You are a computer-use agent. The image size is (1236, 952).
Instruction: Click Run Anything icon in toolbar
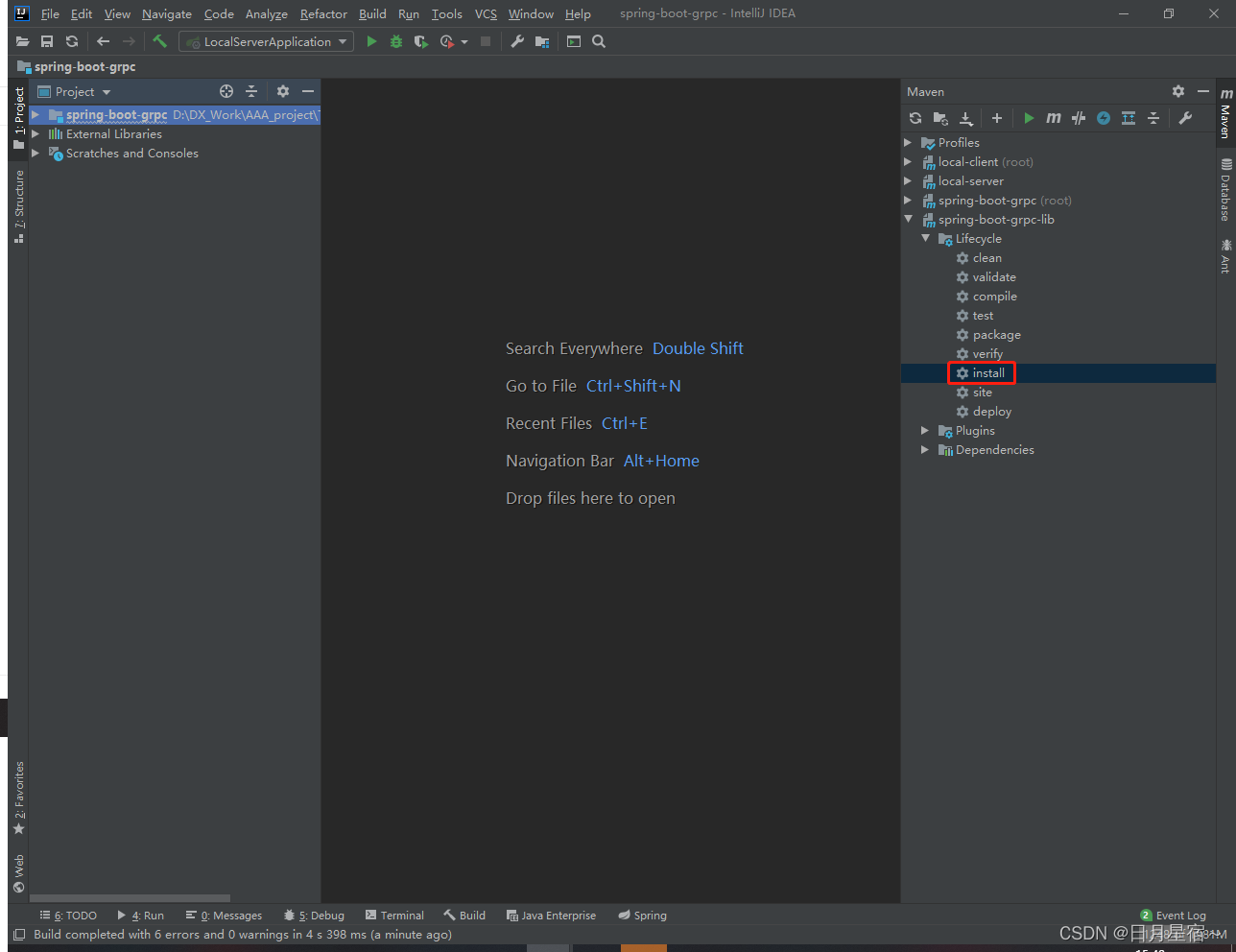(574, 41)
